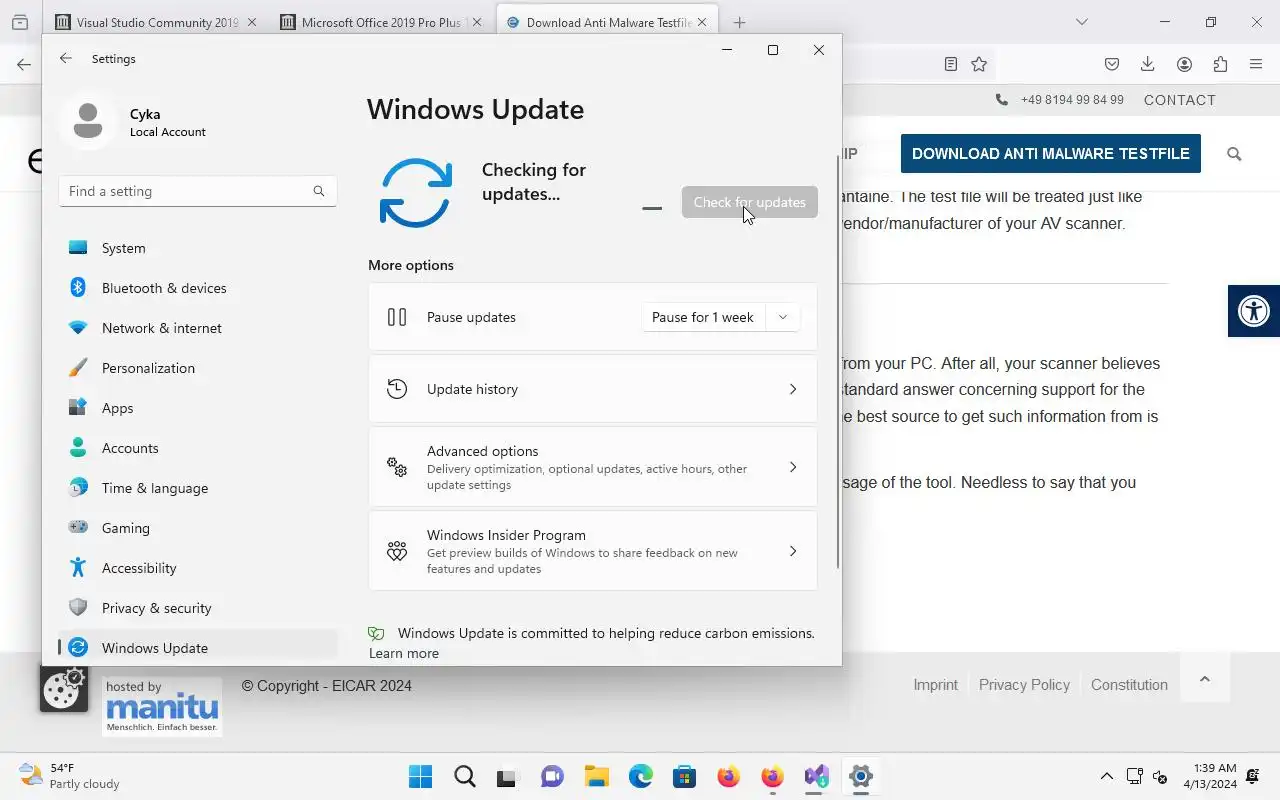Open Firefox extensions icon
The width and height of the screenshot is (1280, 800).
click(1220, 64)
